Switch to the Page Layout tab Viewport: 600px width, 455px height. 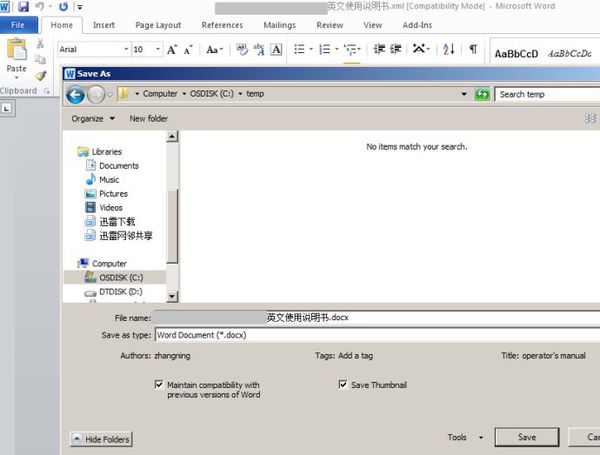point(158,25)
